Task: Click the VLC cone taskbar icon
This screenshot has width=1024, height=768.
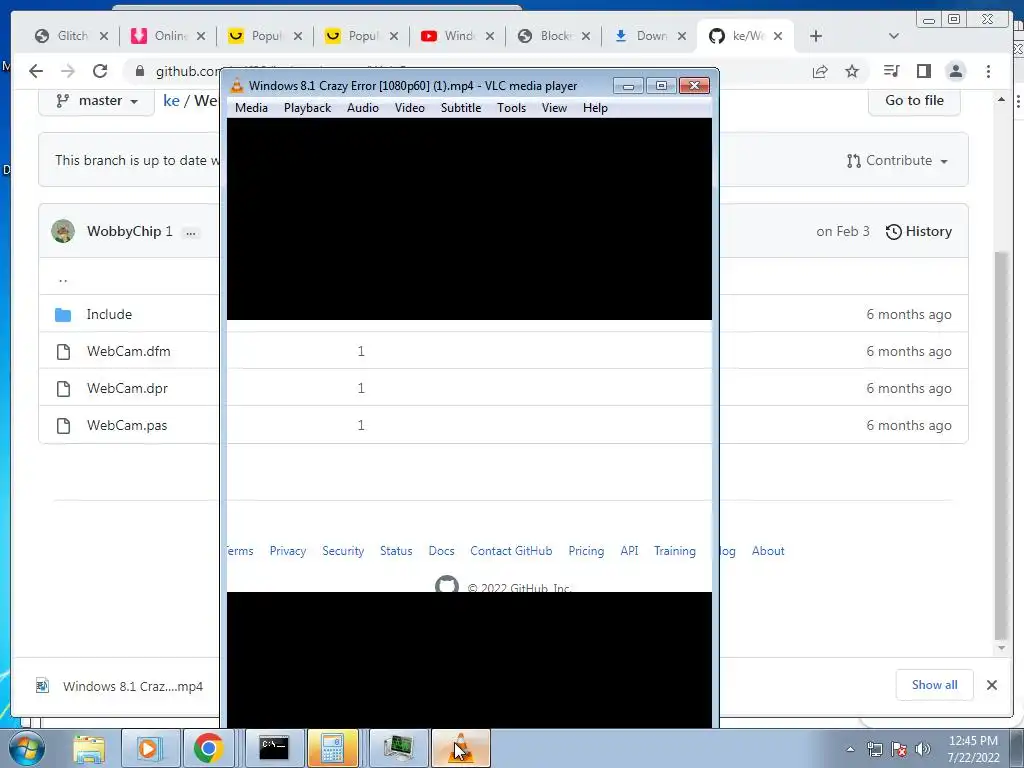Action: [x=460, y=748]
